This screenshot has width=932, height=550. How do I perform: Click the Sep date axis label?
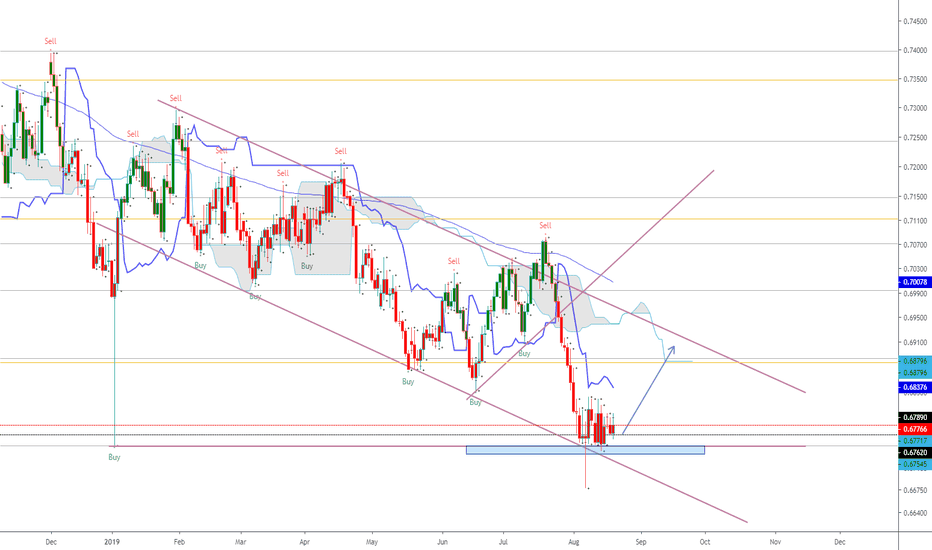click(640, 542)
